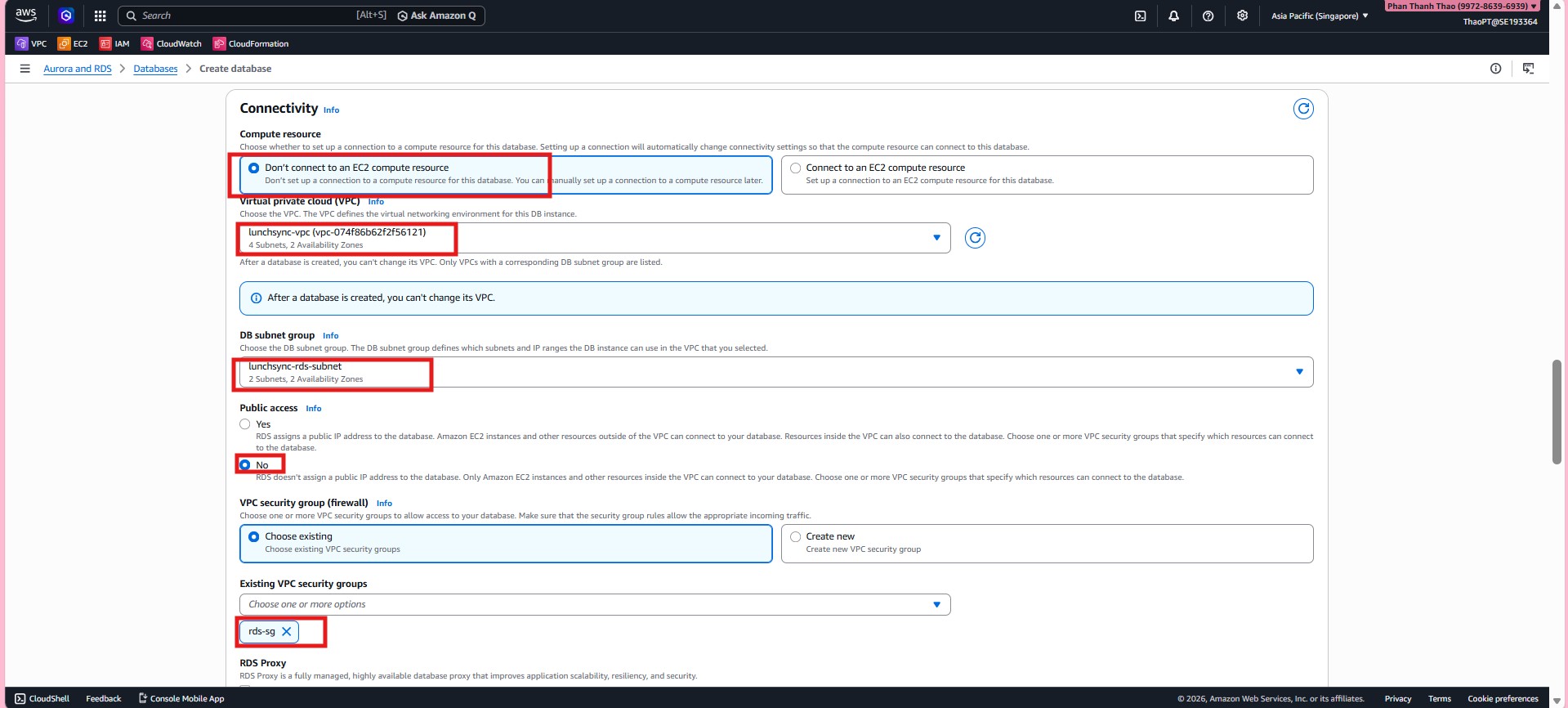Set Public access to Yes
This screenshot has height=708, width=1568.
tap(245, 424)
